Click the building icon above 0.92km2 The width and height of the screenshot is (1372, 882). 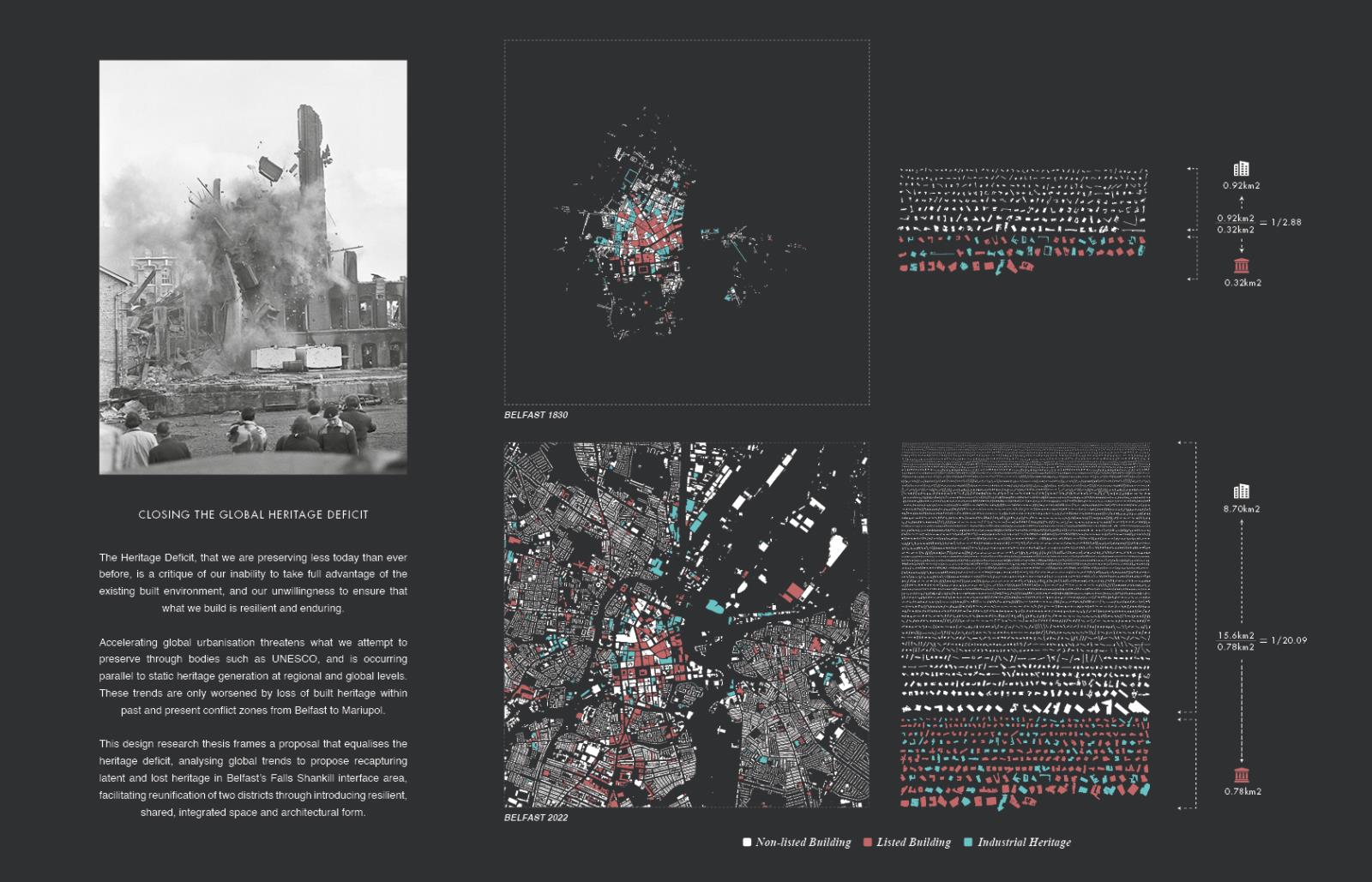pos(1241,169)
